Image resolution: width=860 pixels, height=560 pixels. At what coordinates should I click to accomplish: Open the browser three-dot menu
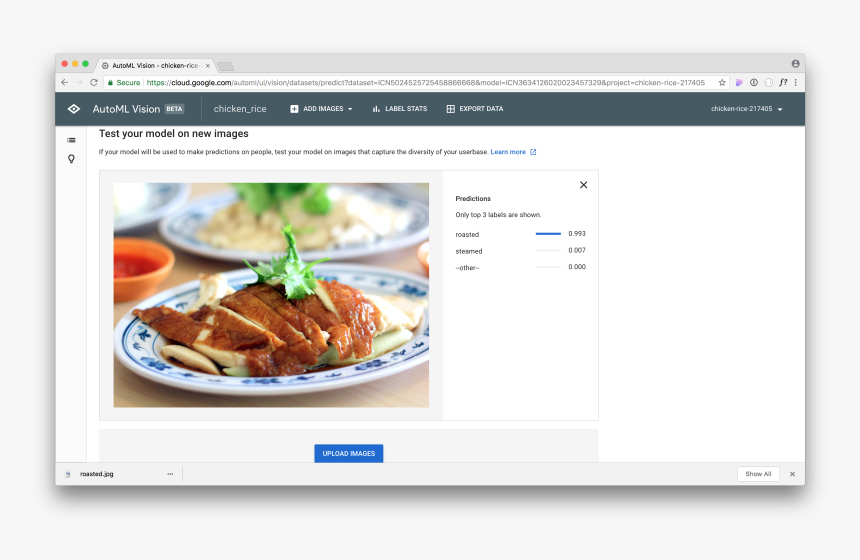pos(796,83)
